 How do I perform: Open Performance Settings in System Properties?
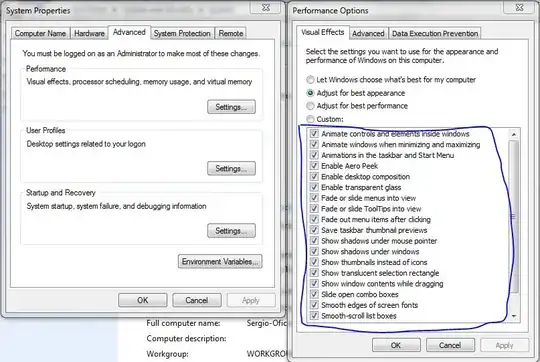[x=231, y=107]
